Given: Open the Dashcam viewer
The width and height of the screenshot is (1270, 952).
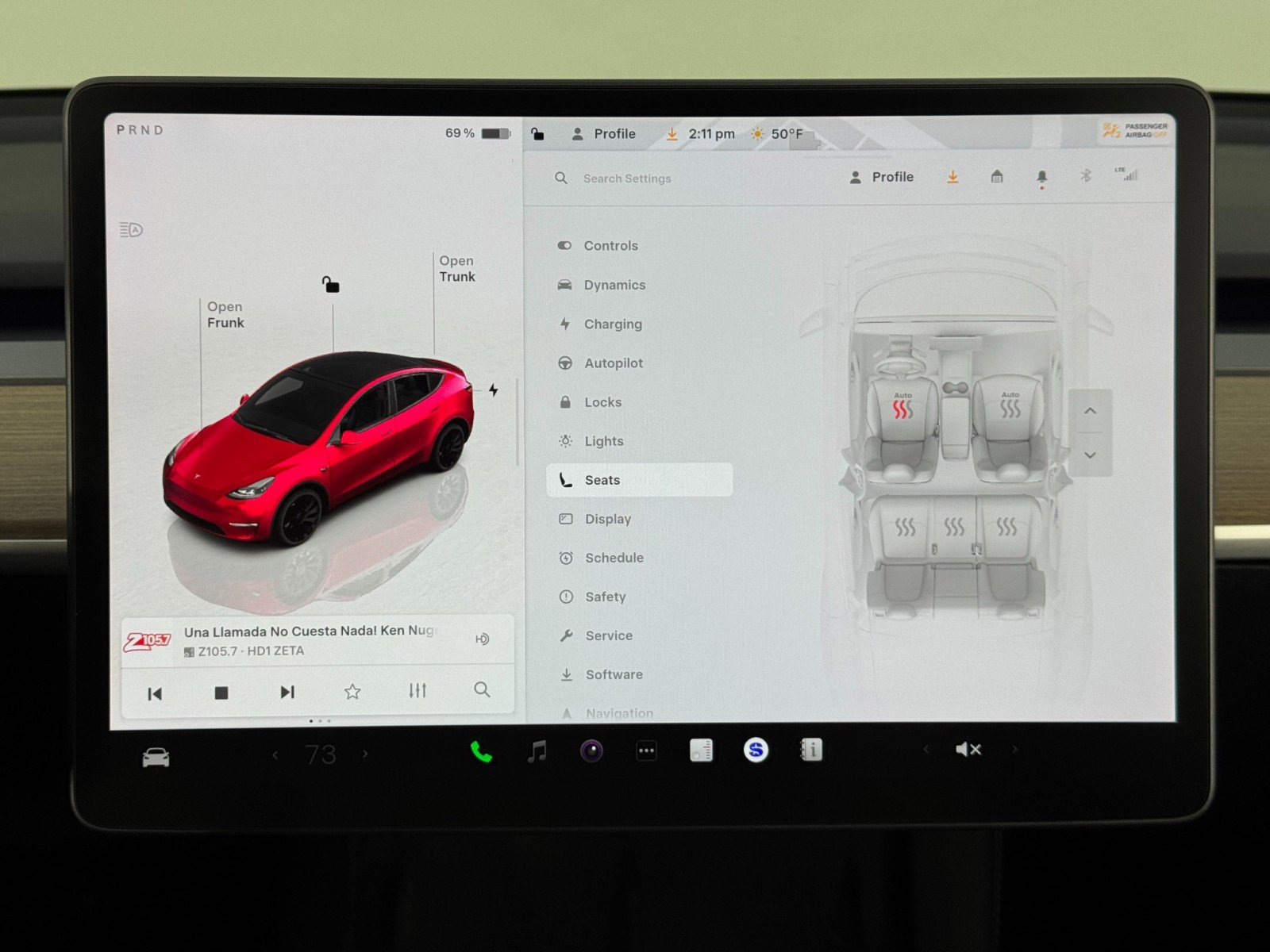Looking at the screenshot, I should (591, 750).
